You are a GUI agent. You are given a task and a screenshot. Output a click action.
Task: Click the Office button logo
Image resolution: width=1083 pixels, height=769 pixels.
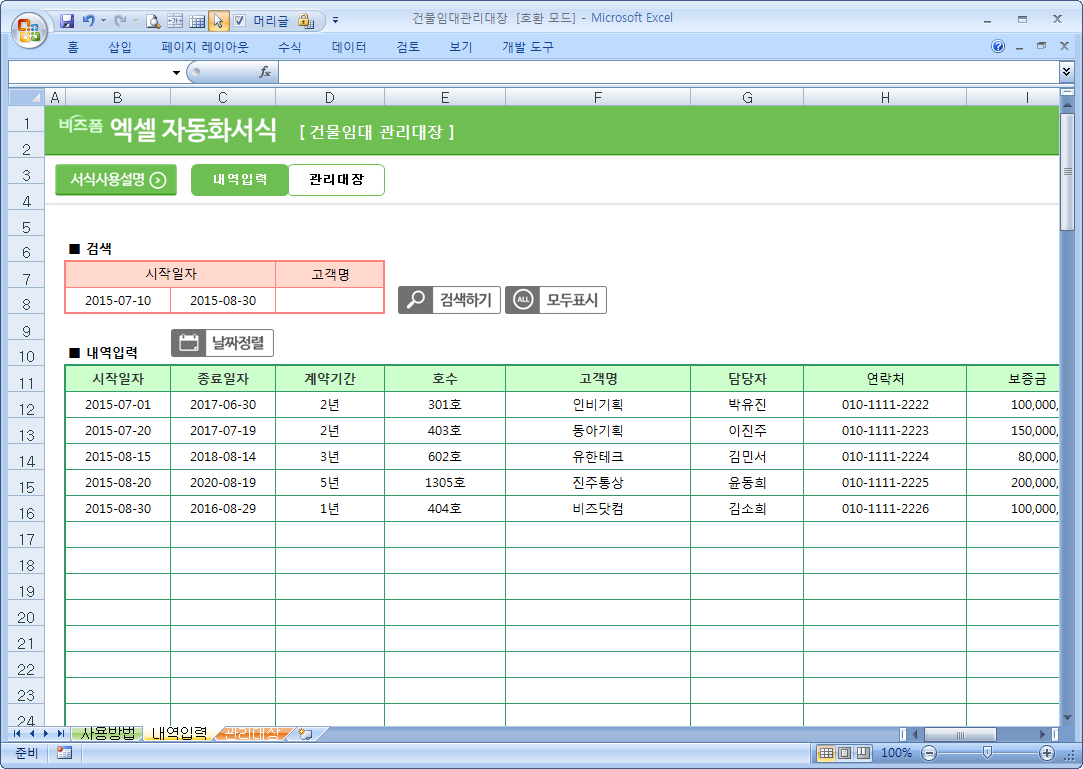point(28,27)
